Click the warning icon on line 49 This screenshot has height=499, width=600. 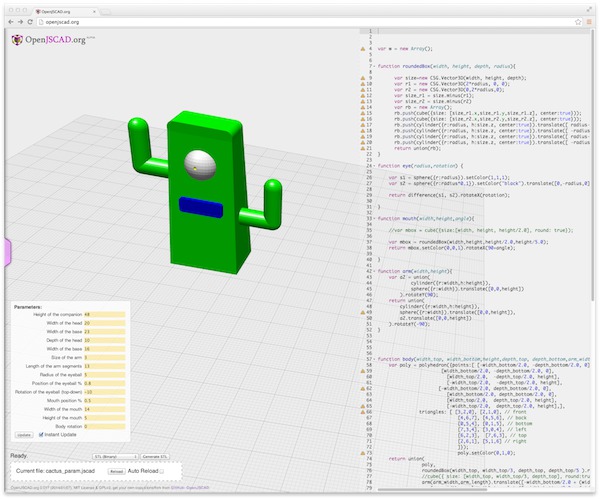[363, 312]
